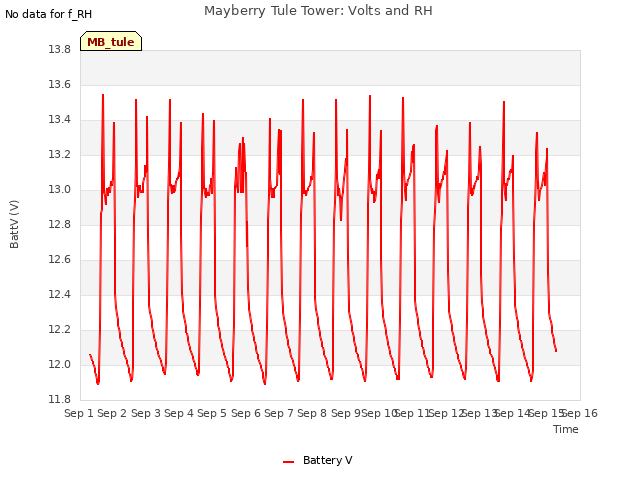Click the 13.6 y-axis tick label
Viewport: 640px width, 480px height.
(x=60, y=84)
